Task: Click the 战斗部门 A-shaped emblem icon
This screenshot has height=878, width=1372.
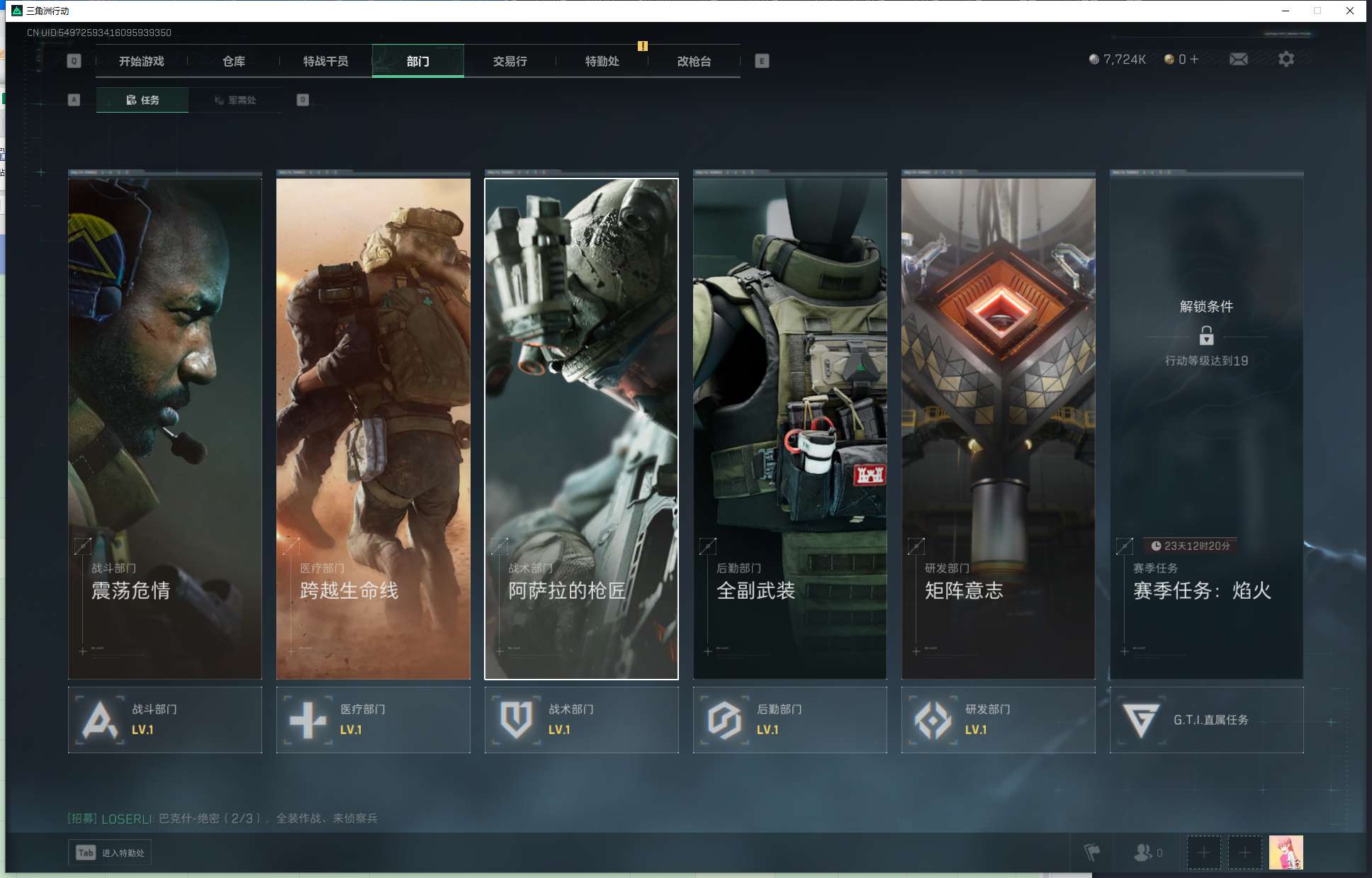Action: coord(100,720)
